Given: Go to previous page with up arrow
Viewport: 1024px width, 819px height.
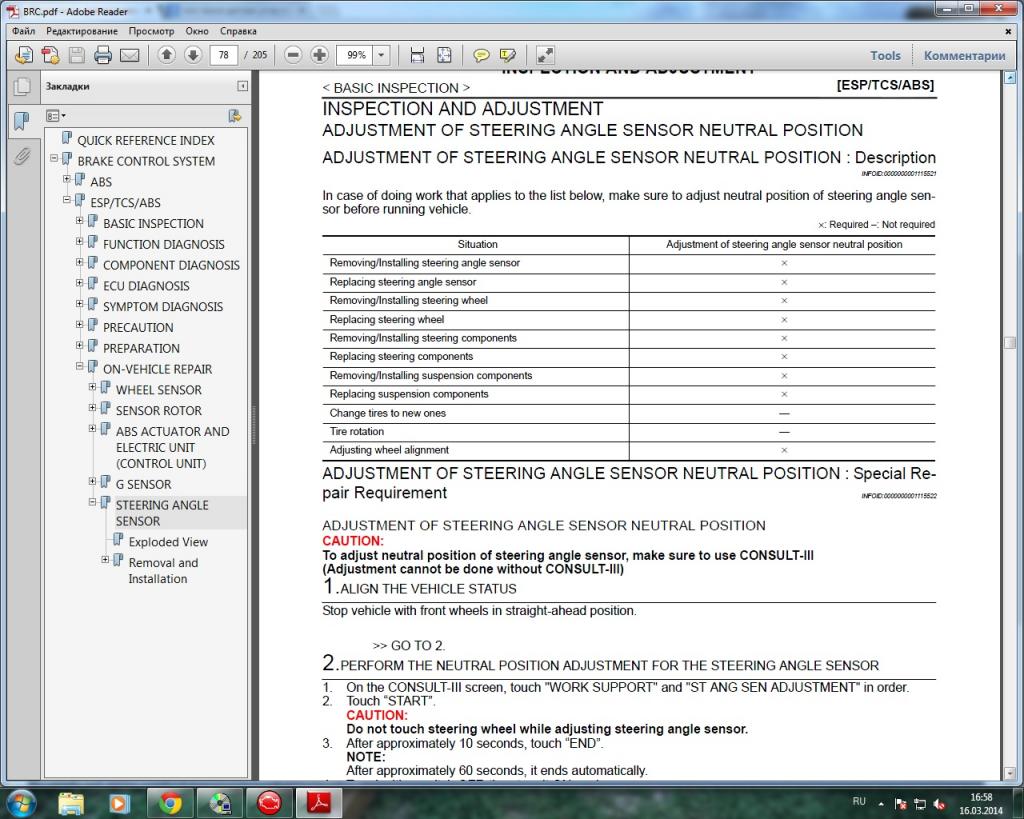Looking at the screenshot, I should click(166, 55).
